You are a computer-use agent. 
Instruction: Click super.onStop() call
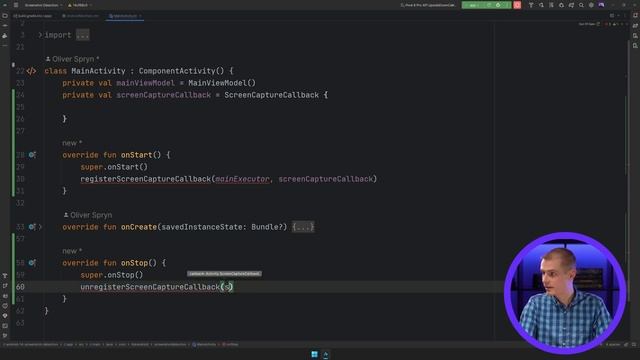(x=112, y=275)
